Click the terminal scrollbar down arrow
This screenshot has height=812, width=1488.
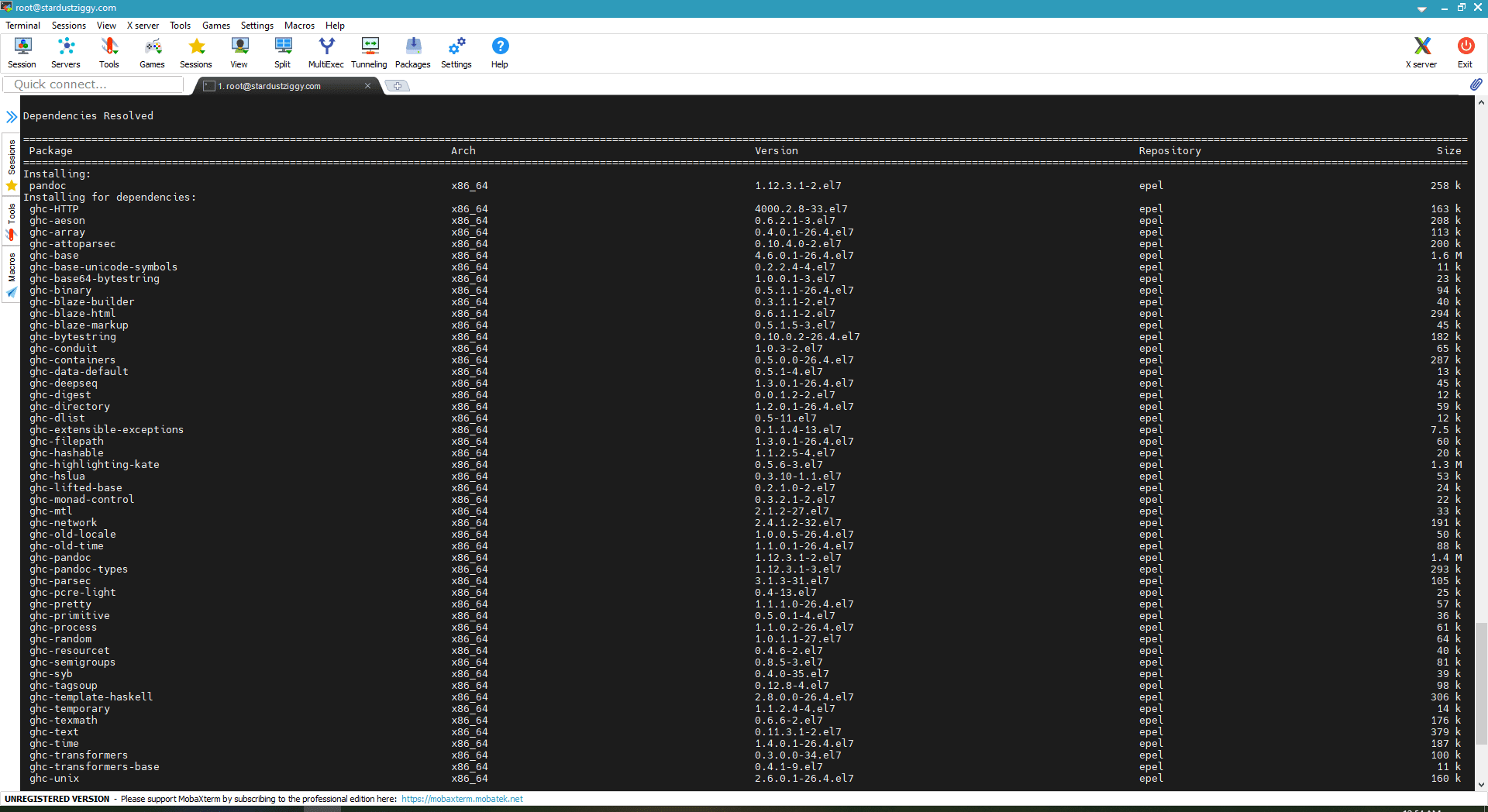1481,784
